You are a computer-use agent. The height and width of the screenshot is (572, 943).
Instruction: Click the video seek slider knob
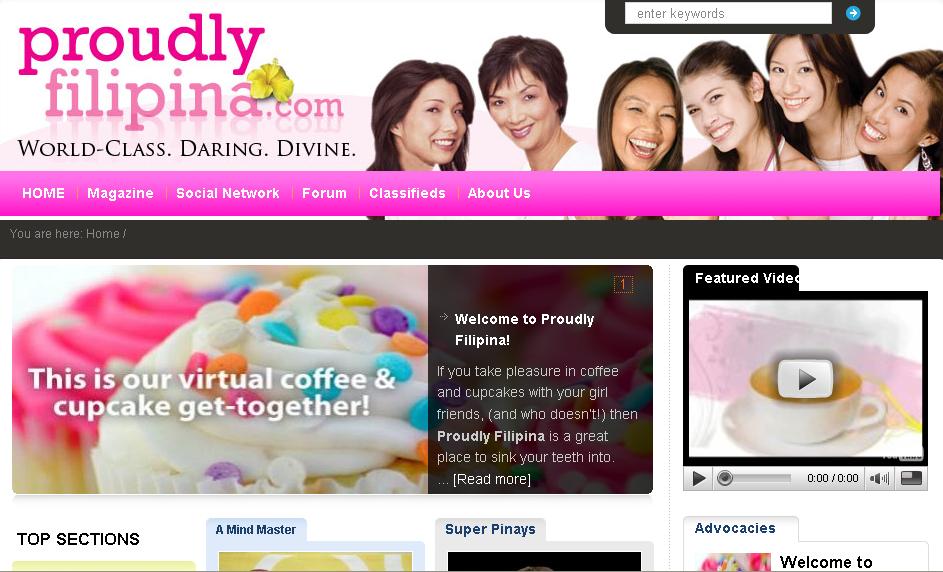pyautogui.click(x=725, y=478)
